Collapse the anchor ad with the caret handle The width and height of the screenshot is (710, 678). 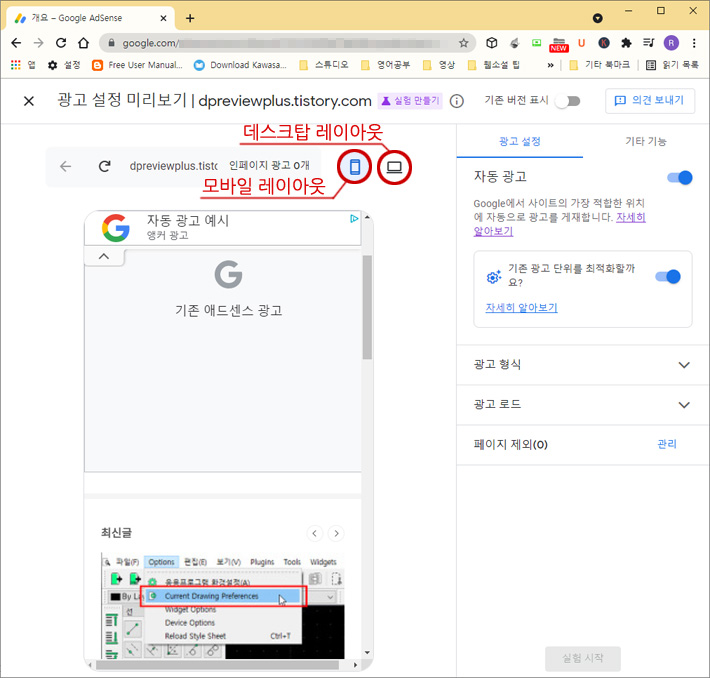tap(104, 256)
